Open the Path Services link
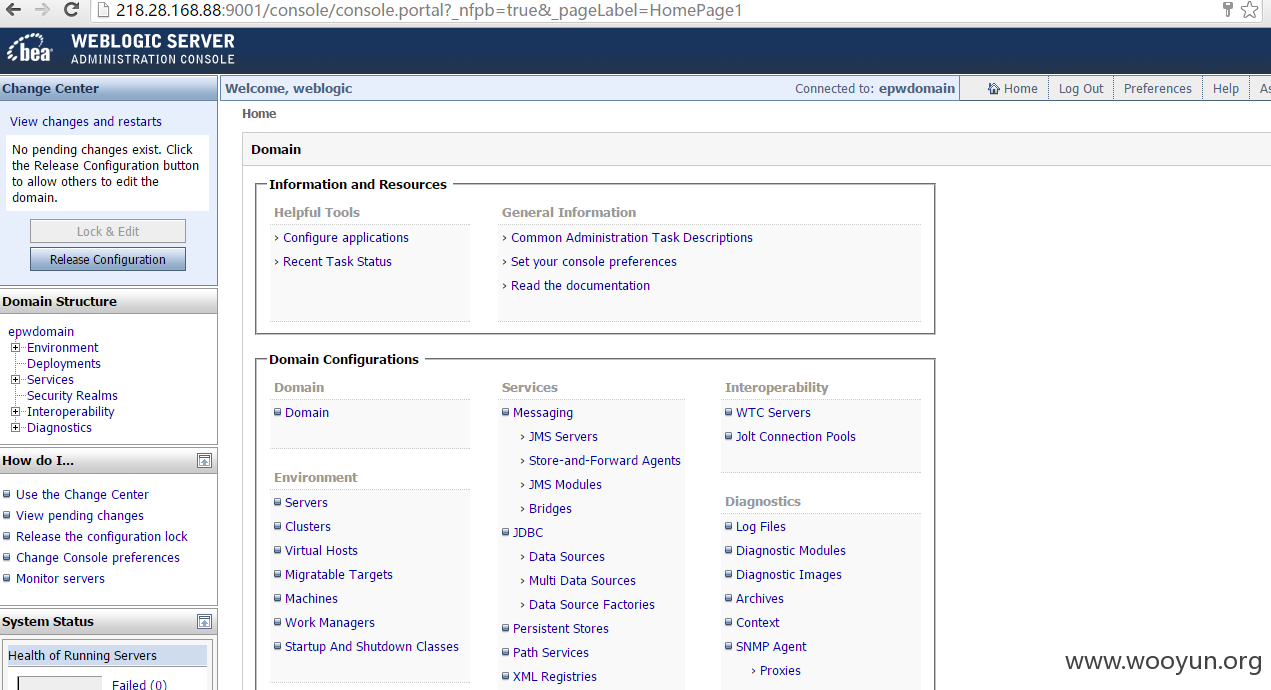Viewport: 1271px width, 690px height. (x=551, y=653)
